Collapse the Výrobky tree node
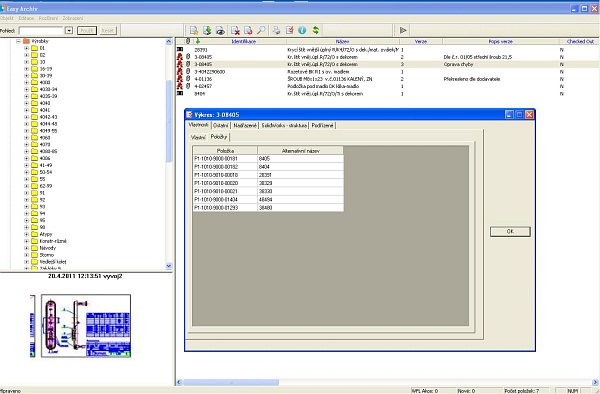Image resolution: width=600 pixels, height=394 pixels. 18,41
